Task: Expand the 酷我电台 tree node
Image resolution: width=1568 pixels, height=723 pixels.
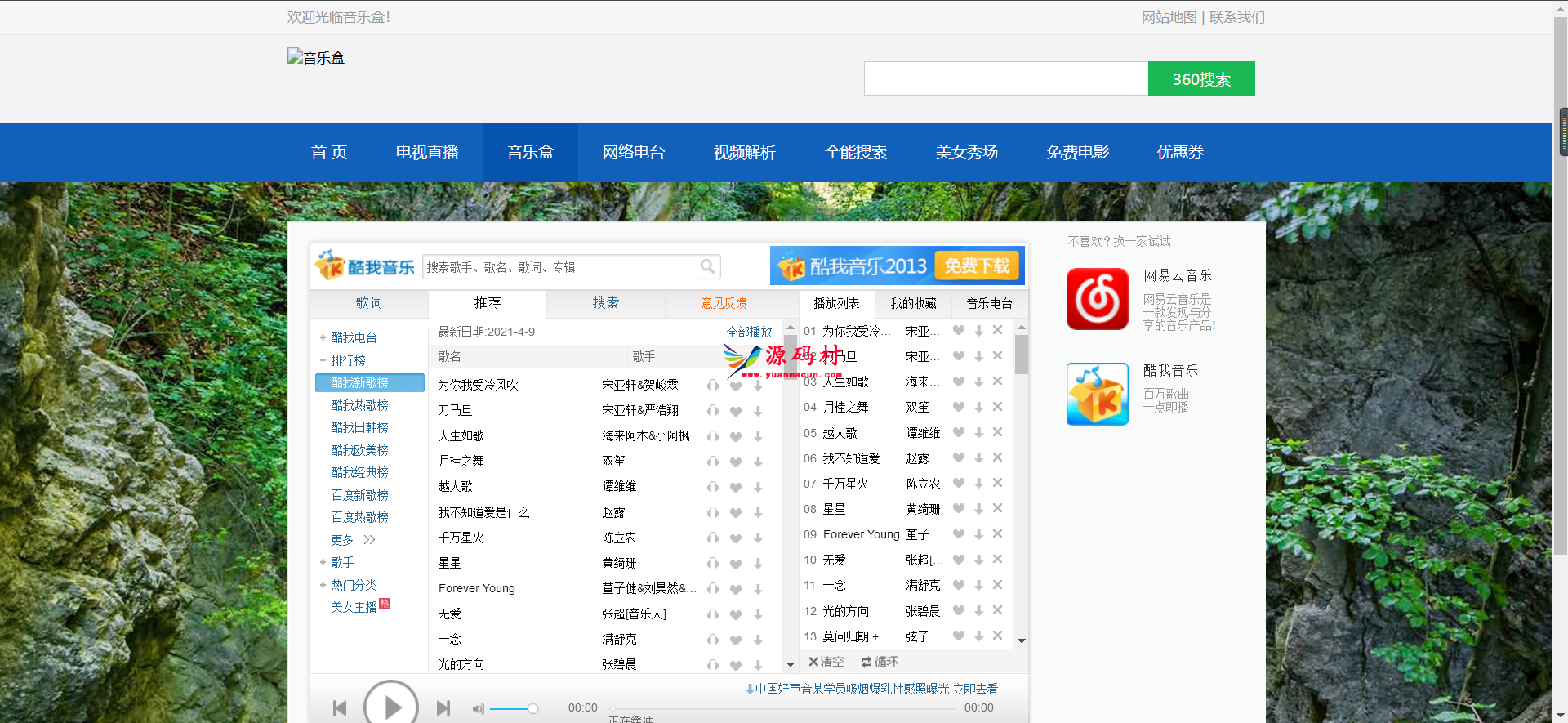Action: (x=323, y=337)
